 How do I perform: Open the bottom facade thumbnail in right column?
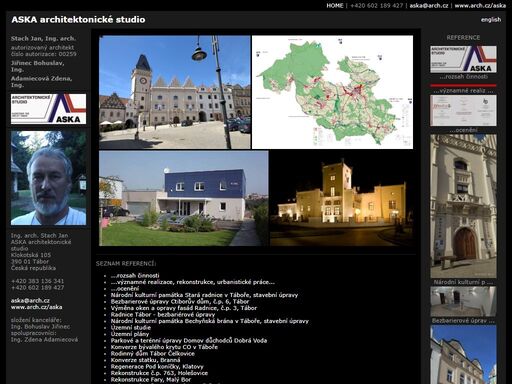[463, 355]
